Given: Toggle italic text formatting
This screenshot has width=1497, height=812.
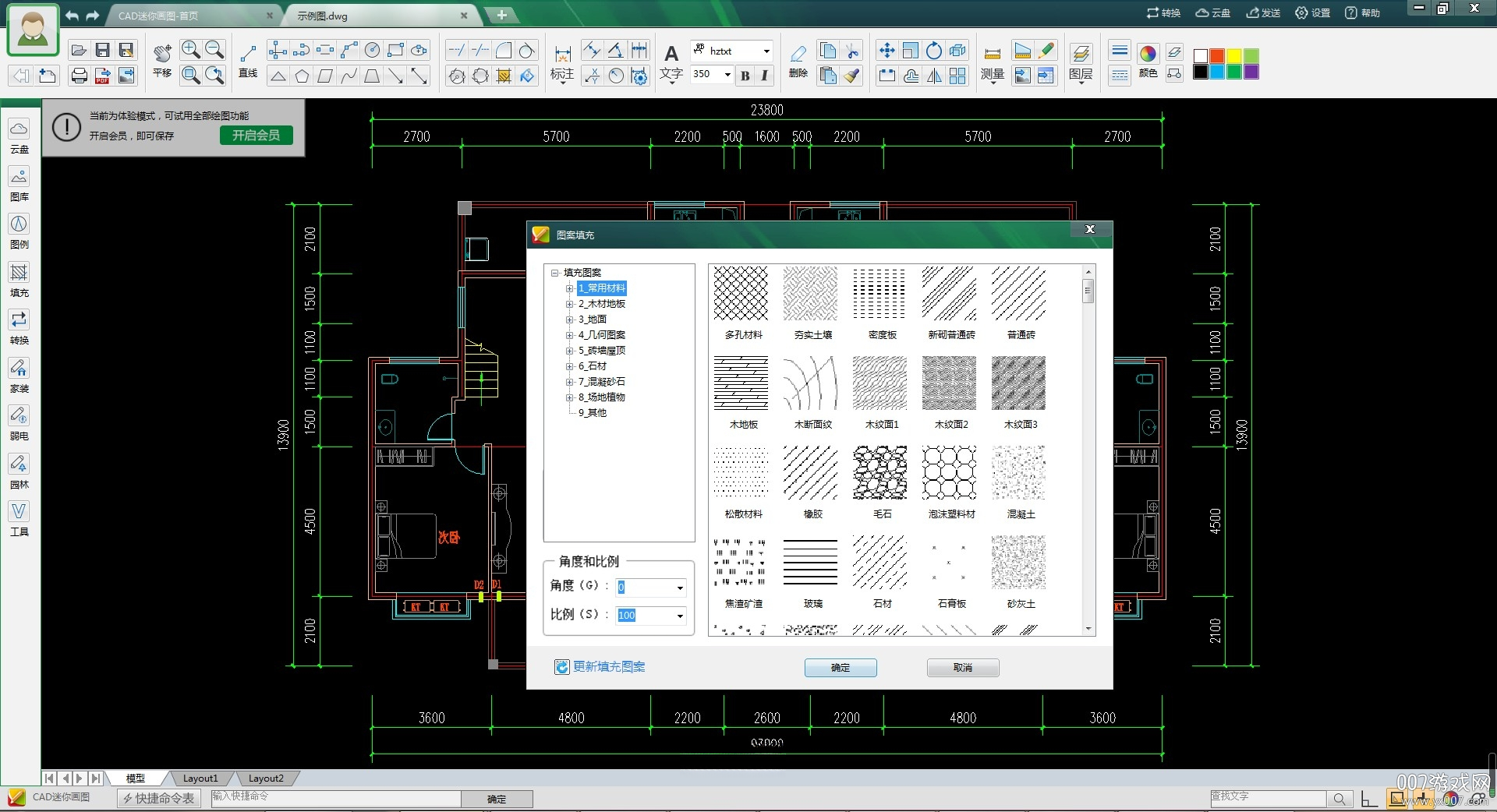Looking at the screenshot, I should tap(764, 75).
